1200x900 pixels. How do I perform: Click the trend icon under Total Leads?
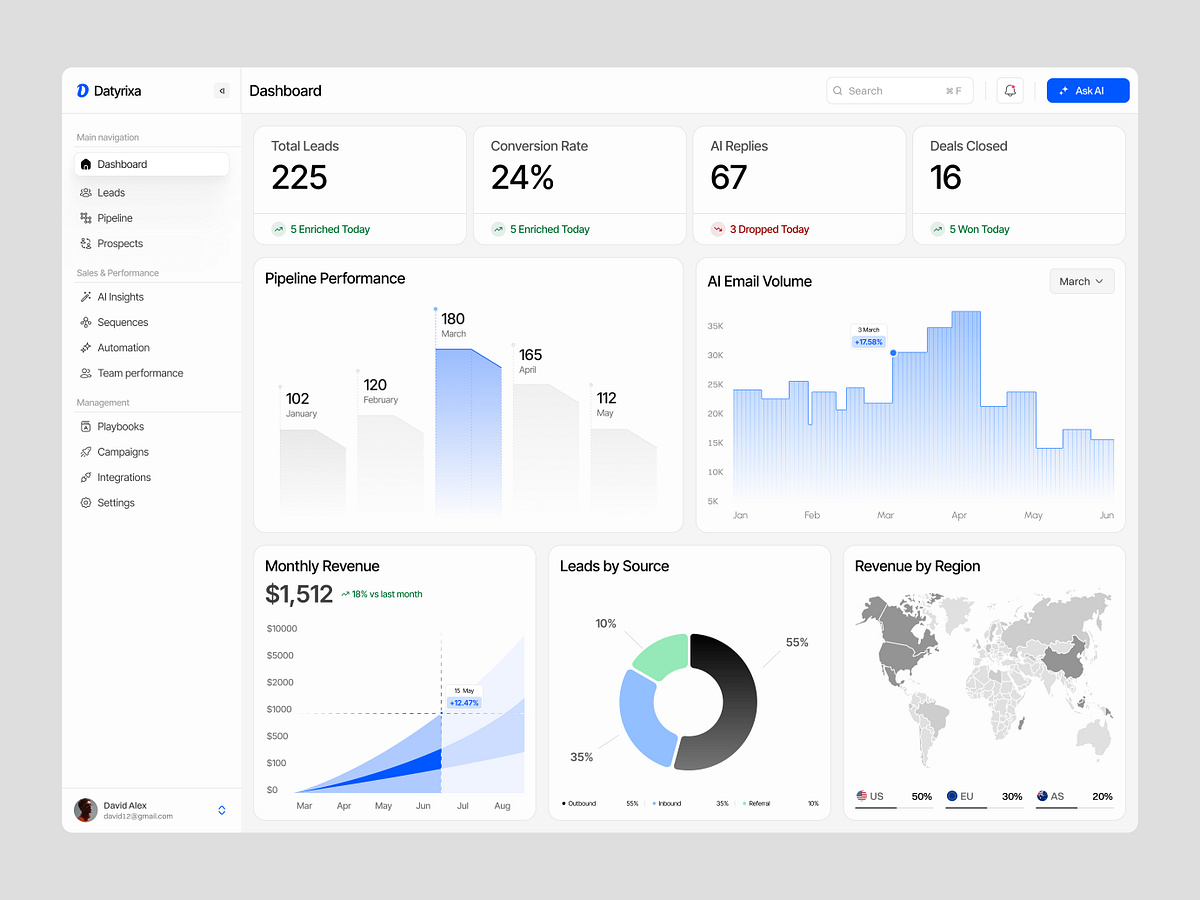coord(279,229)
